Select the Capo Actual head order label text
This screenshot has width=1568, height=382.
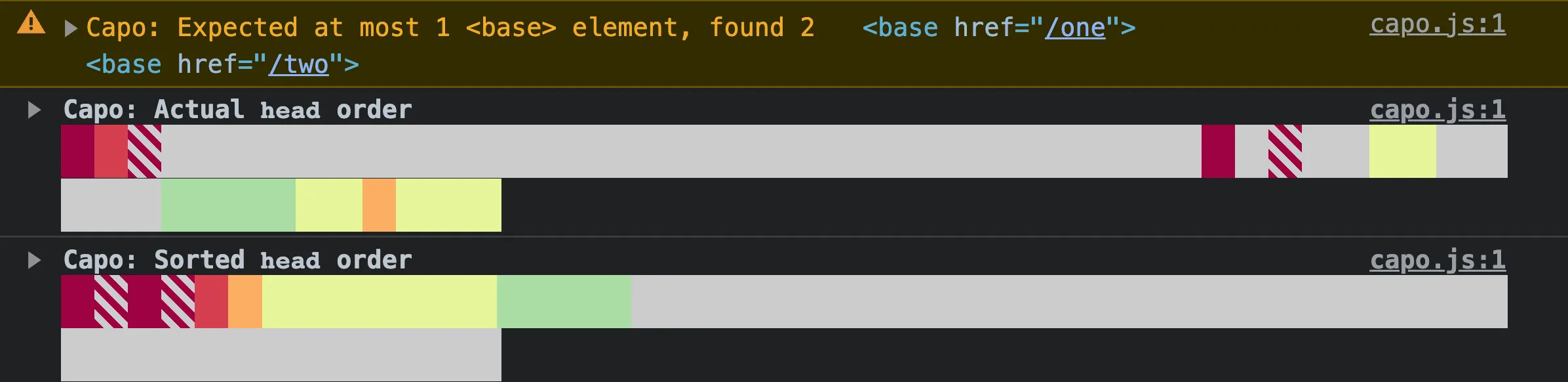click(236, 109)
